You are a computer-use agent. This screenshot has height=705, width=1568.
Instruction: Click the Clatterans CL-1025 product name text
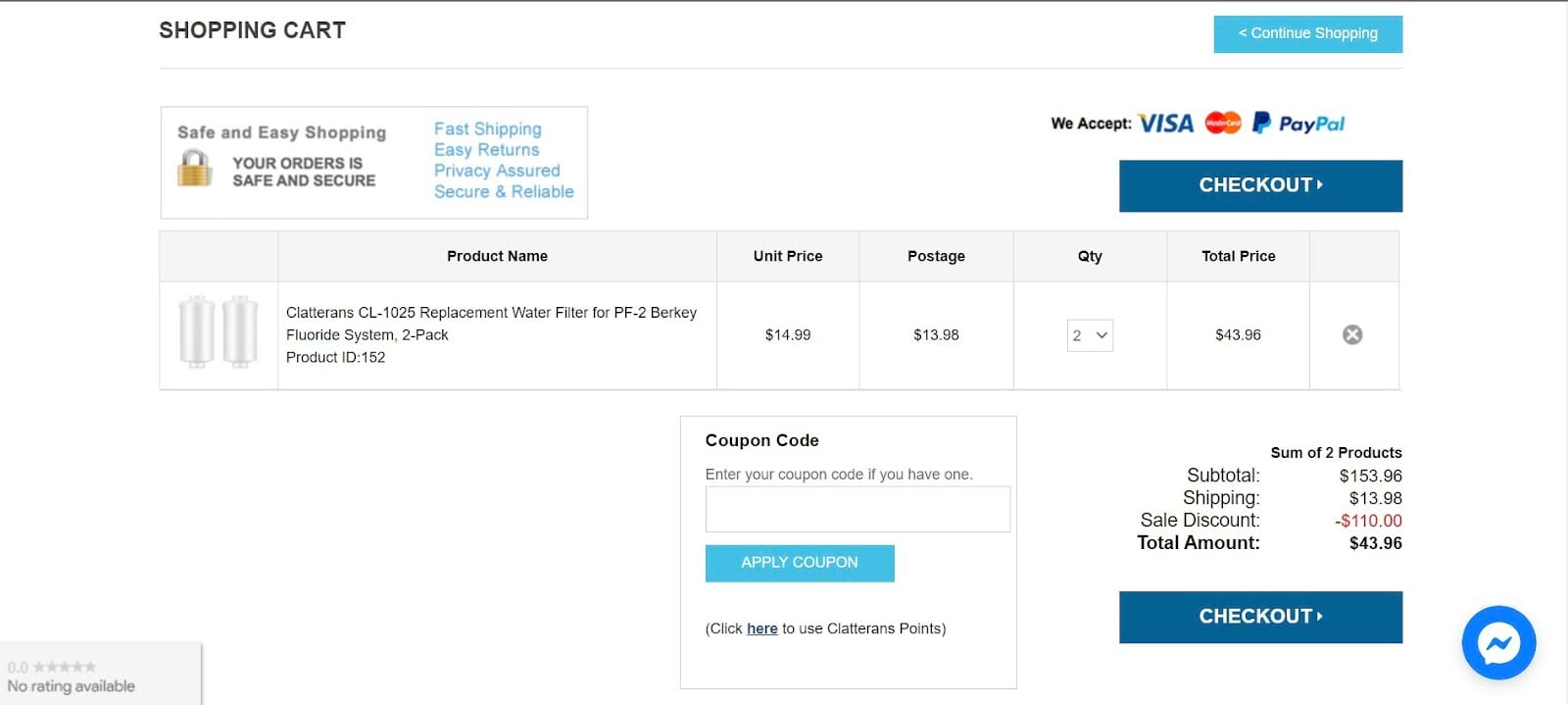(491, 324)
